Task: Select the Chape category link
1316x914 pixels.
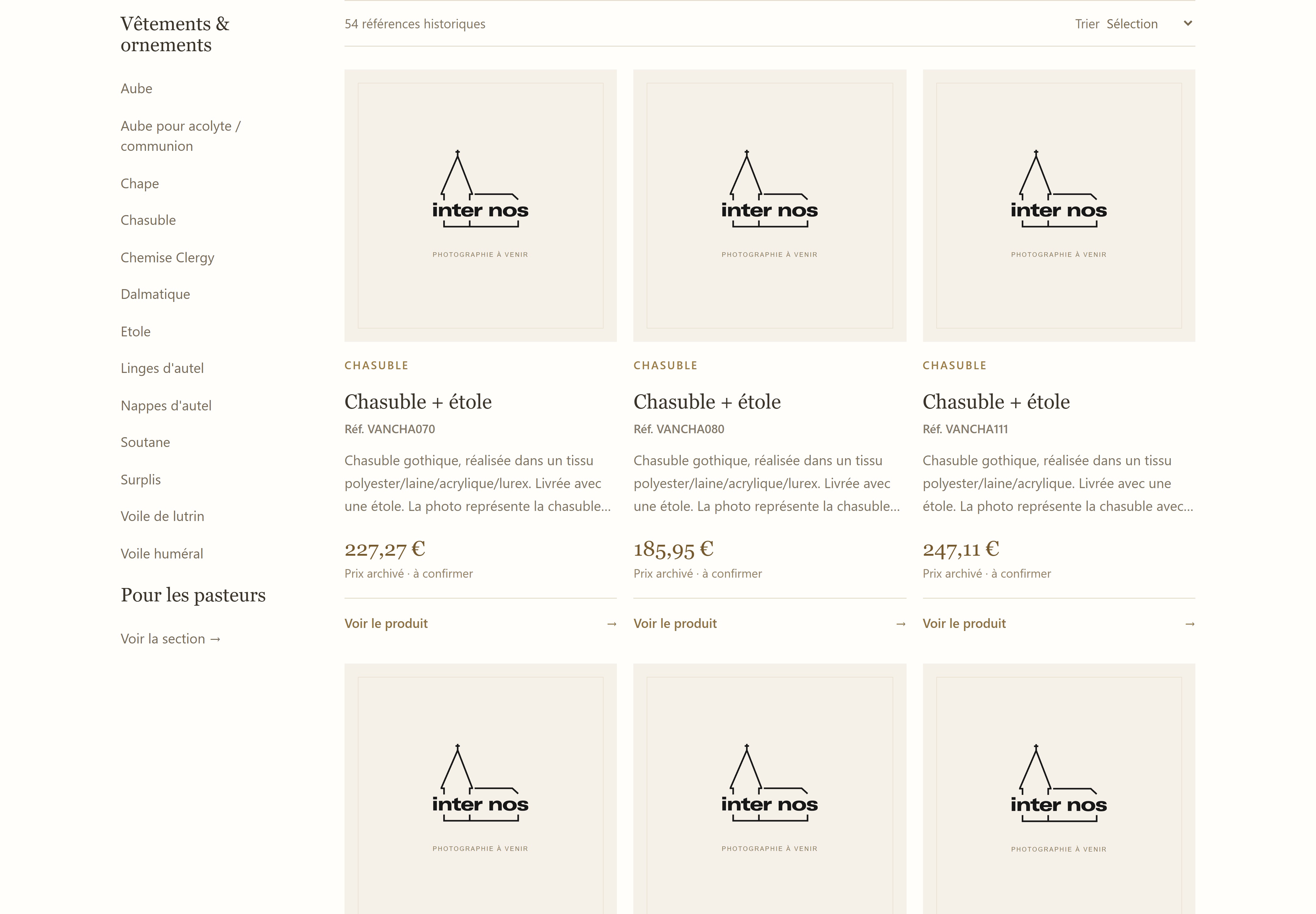Action: [140, 184]
